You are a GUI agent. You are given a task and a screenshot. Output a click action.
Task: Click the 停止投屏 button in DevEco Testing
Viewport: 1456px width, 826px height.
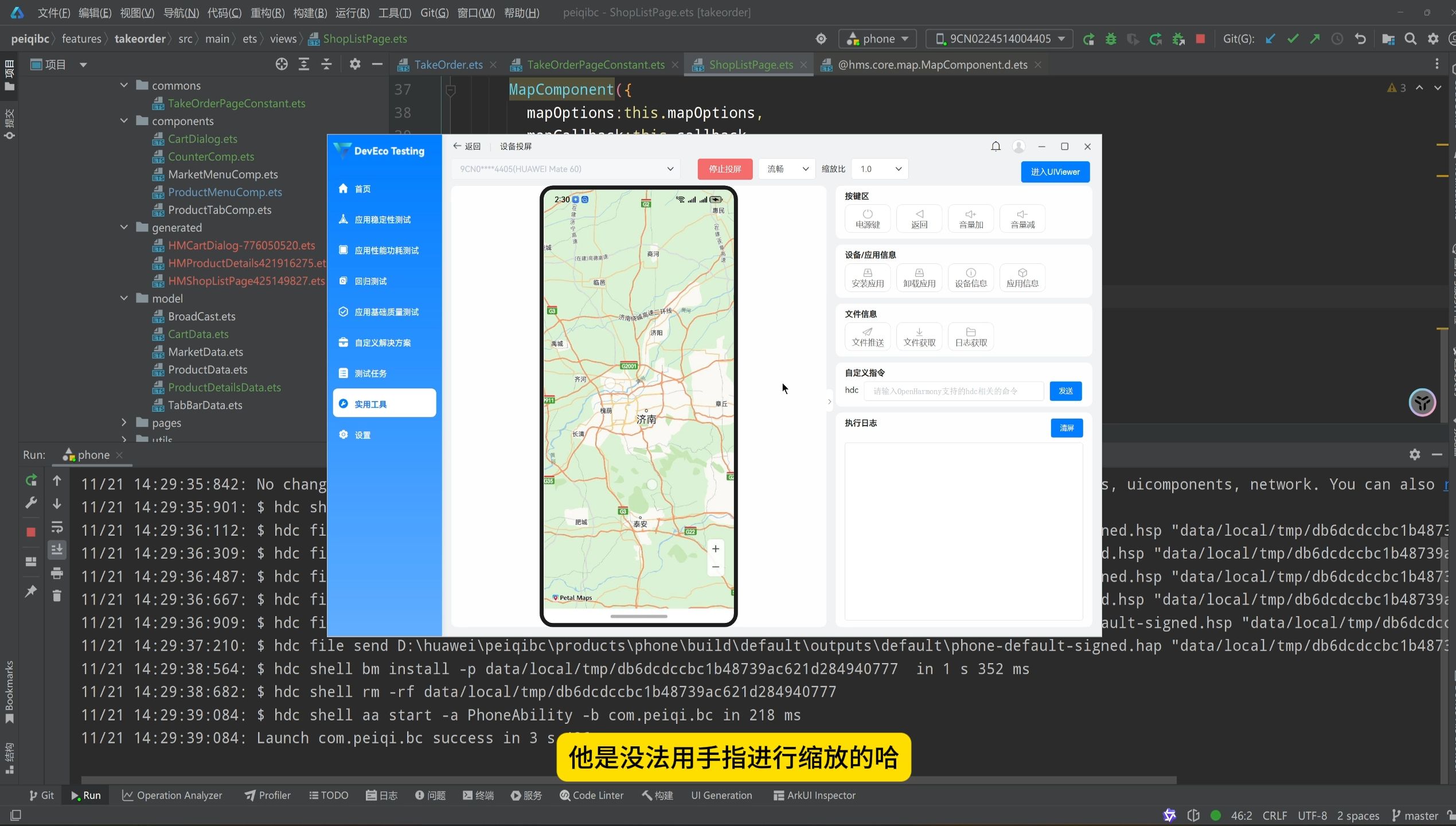click(725, 169)
